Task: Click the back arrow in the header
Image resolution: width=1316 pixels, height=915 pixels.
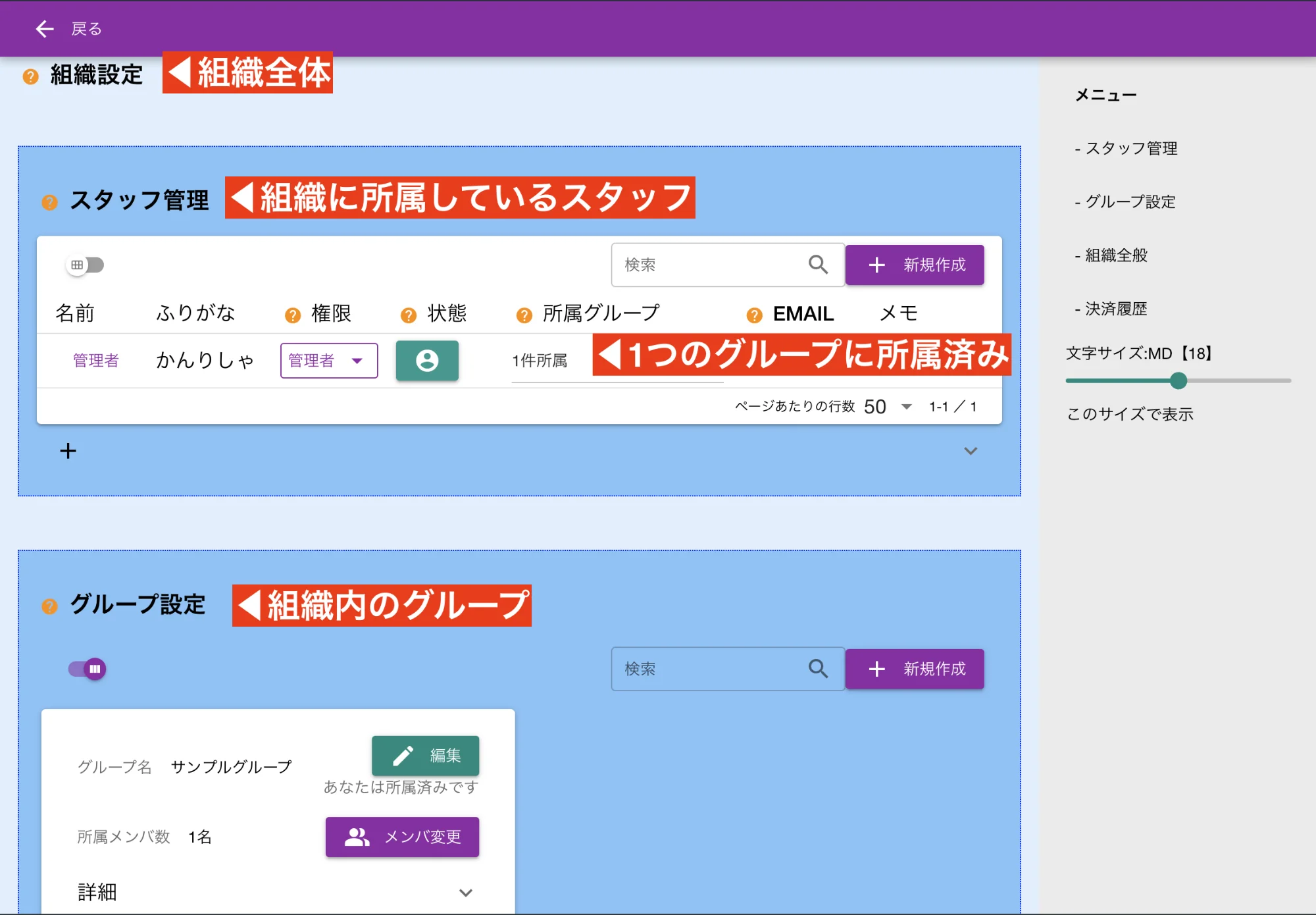Action: (43, 28)
